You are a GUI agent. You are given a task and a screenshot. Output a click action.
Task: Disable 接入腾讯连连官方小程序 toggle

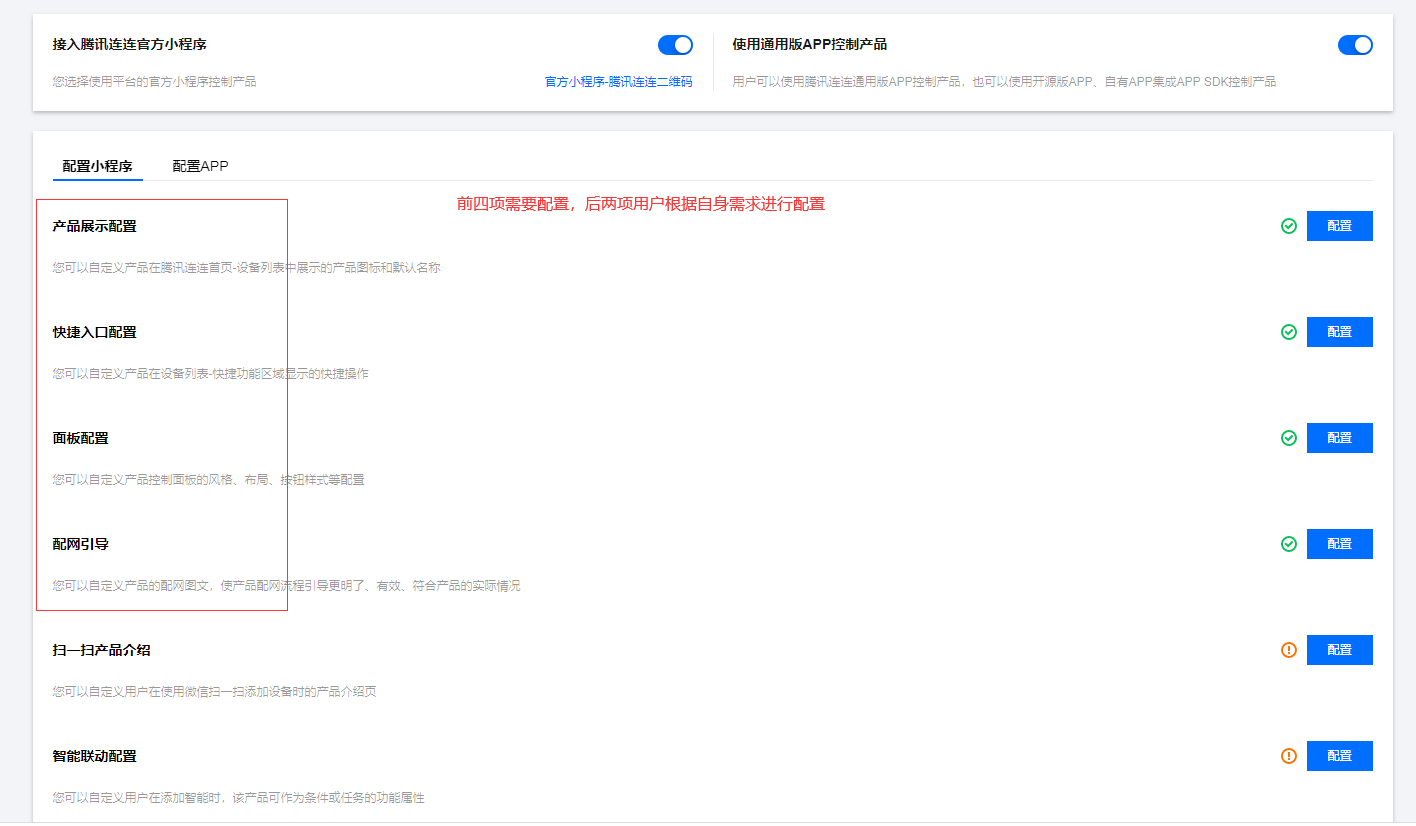(x=675, y=44)
